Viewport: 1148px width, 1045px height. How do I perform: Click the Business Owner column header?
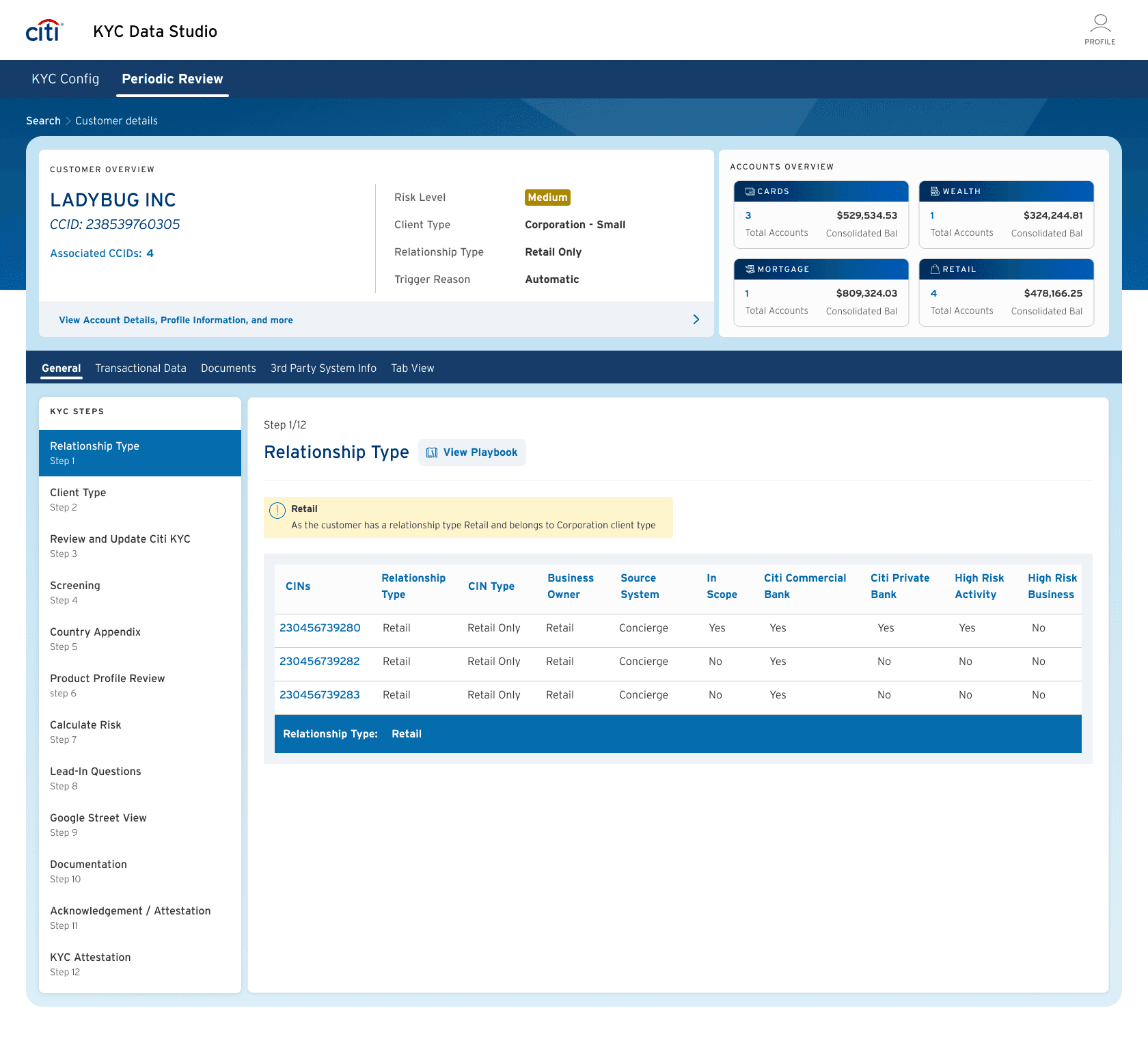(571, 586)
